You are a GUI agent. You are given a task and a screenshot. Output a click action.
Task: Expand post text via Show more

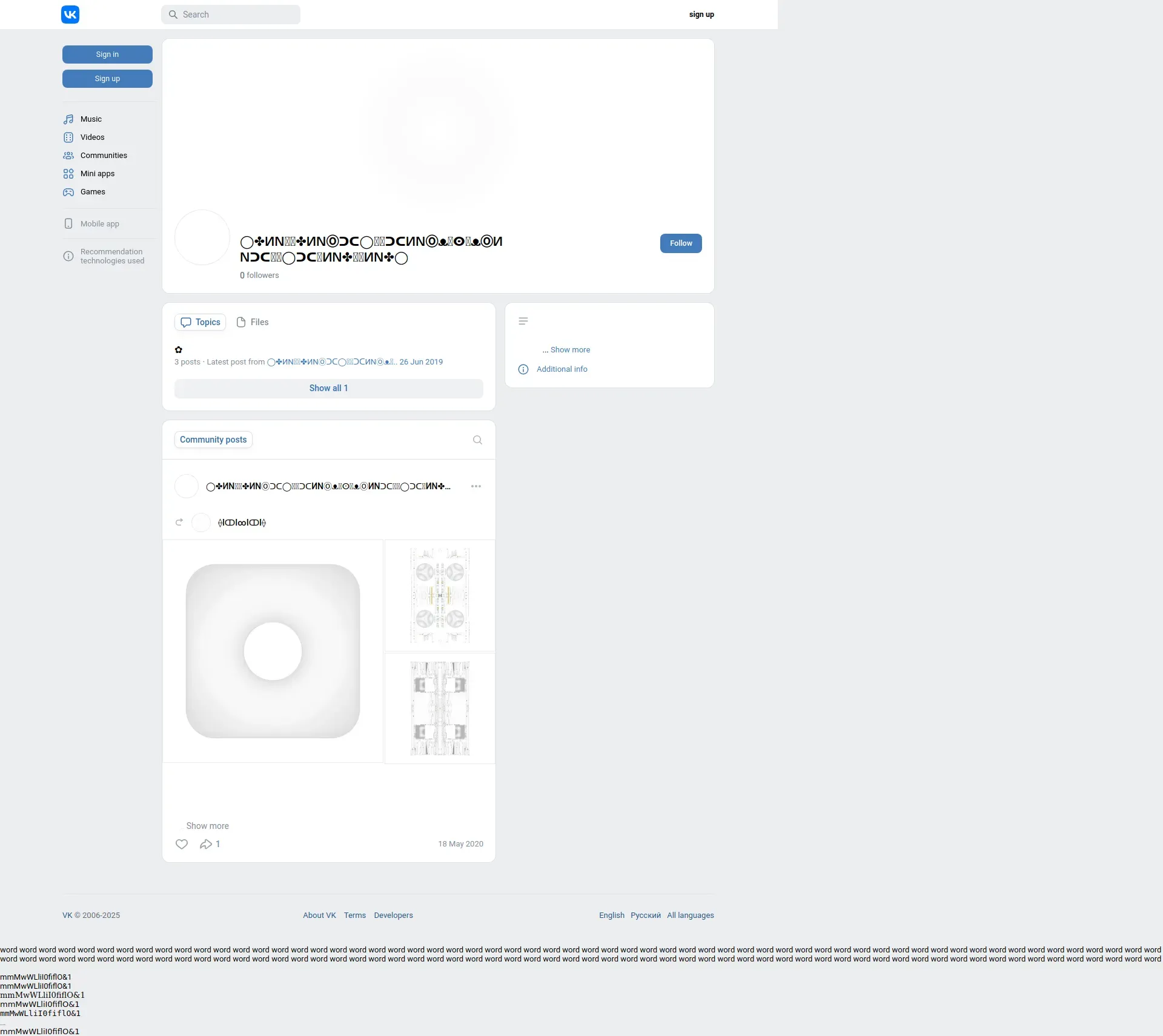207,826
